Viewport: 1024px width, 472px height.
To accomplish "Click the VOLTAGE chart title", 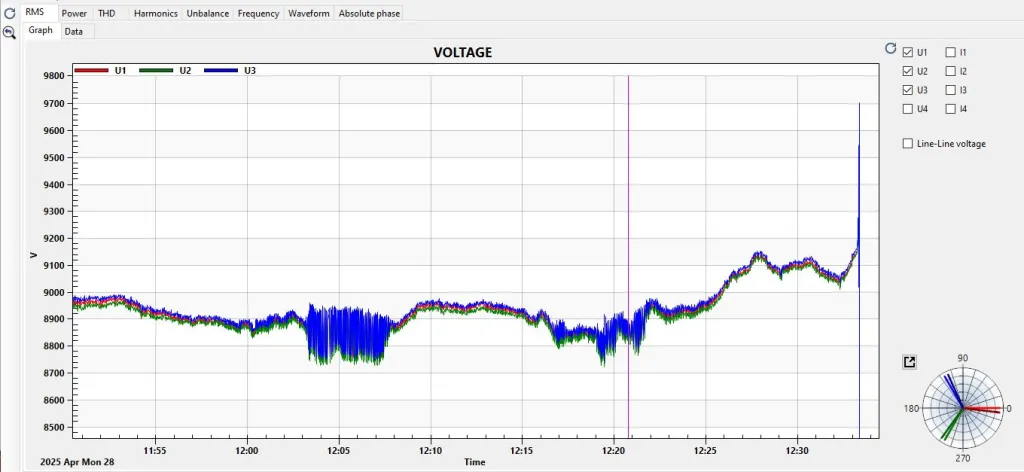I will (462, 53).
